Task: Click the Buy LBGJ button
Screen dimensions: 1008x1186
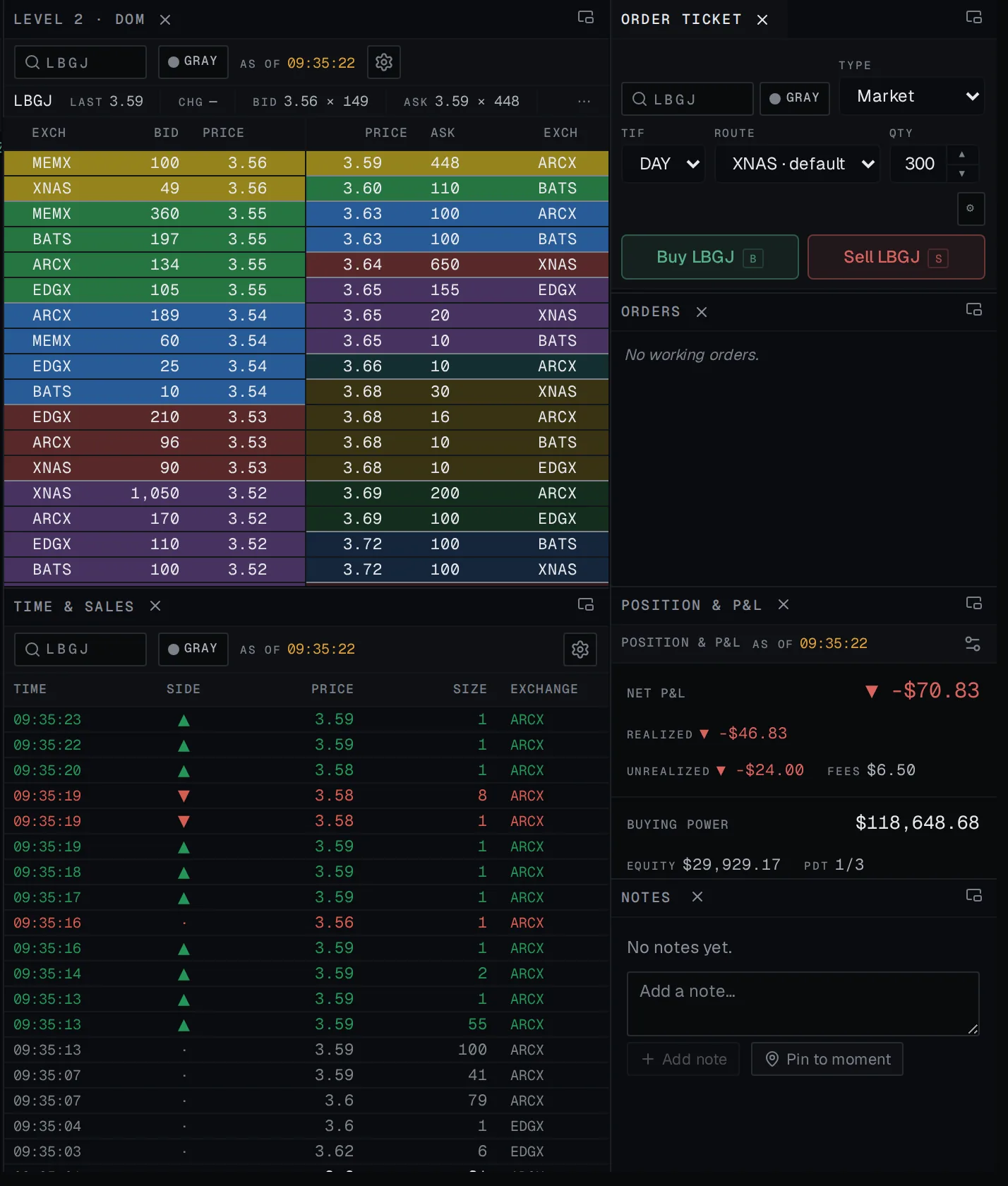Action: click(x=710, y=257)
